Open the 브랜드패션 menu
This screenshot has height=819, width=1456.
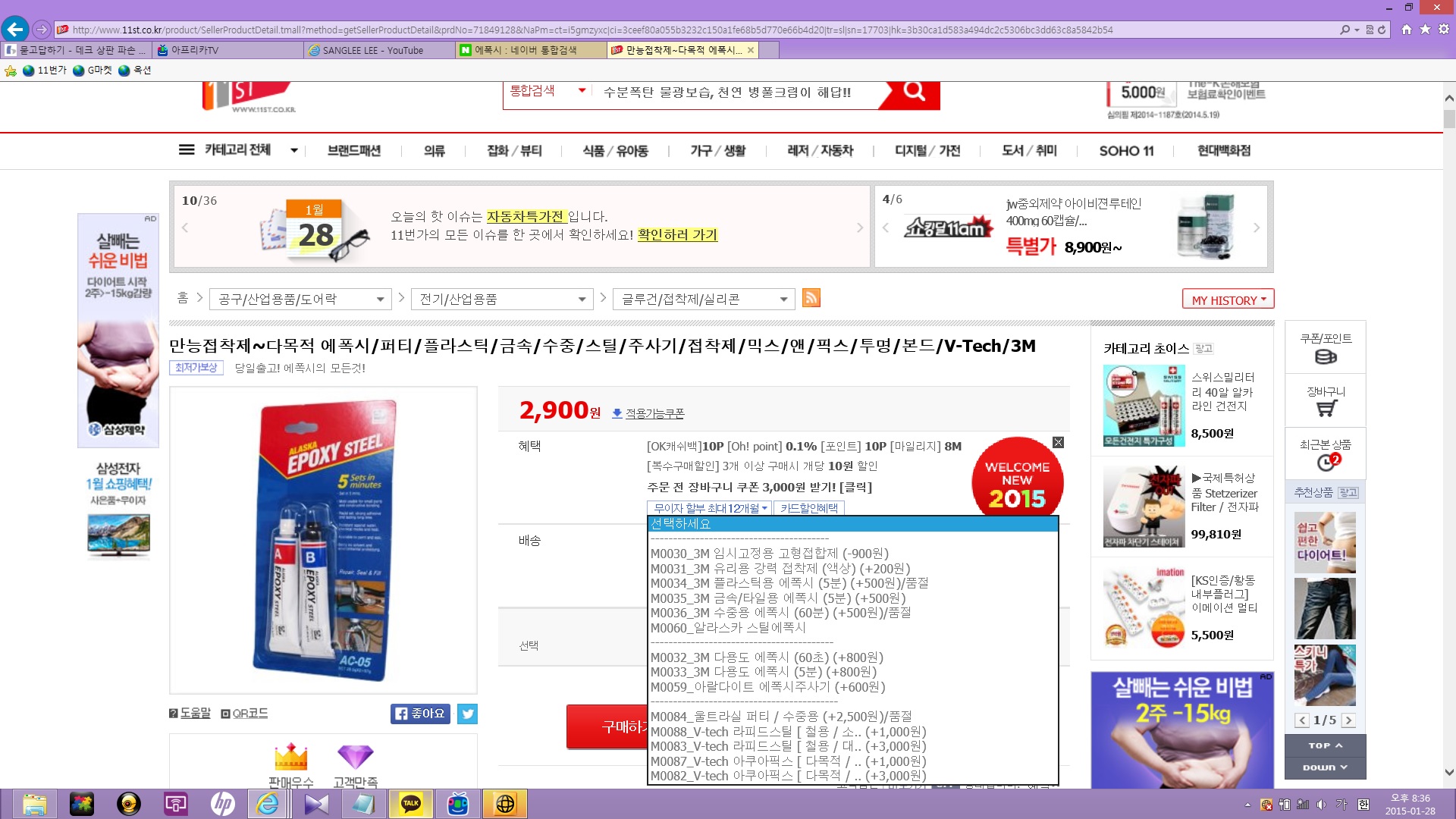click(354, 150)
